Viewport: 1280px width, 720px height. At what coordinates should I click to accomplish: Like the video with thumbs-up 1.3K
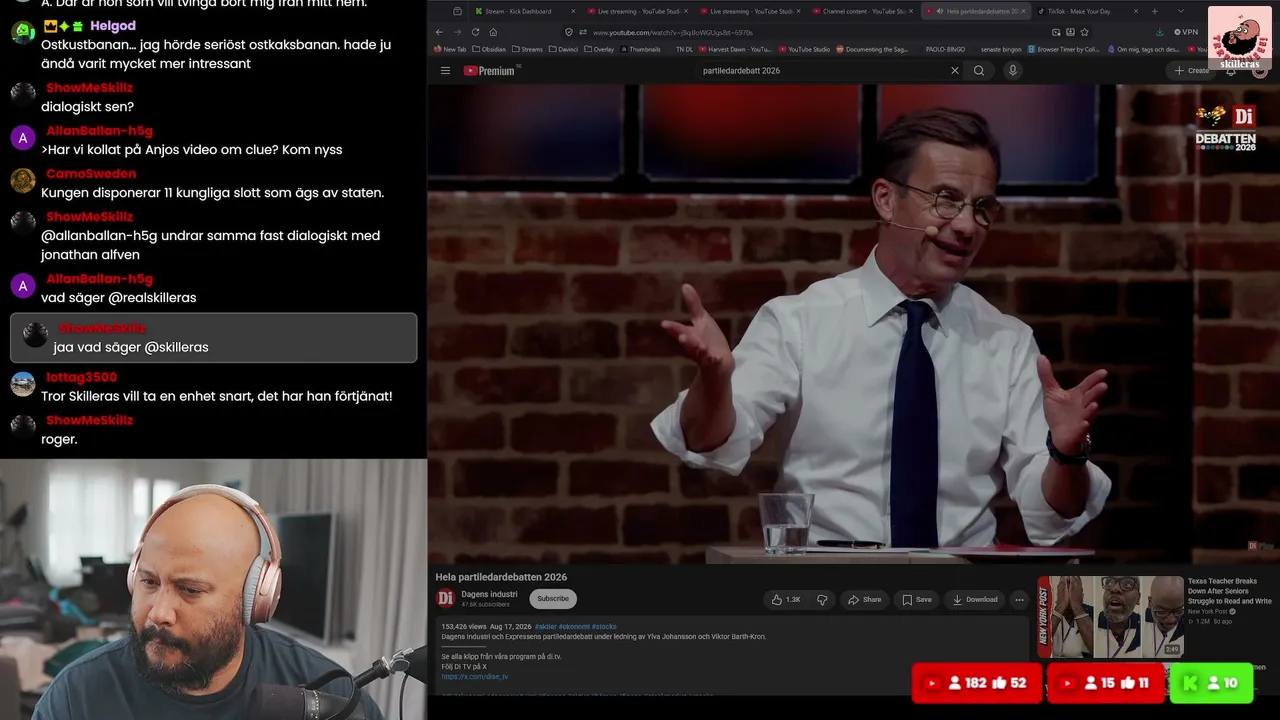pyautogui.click(x=785, y=600)
